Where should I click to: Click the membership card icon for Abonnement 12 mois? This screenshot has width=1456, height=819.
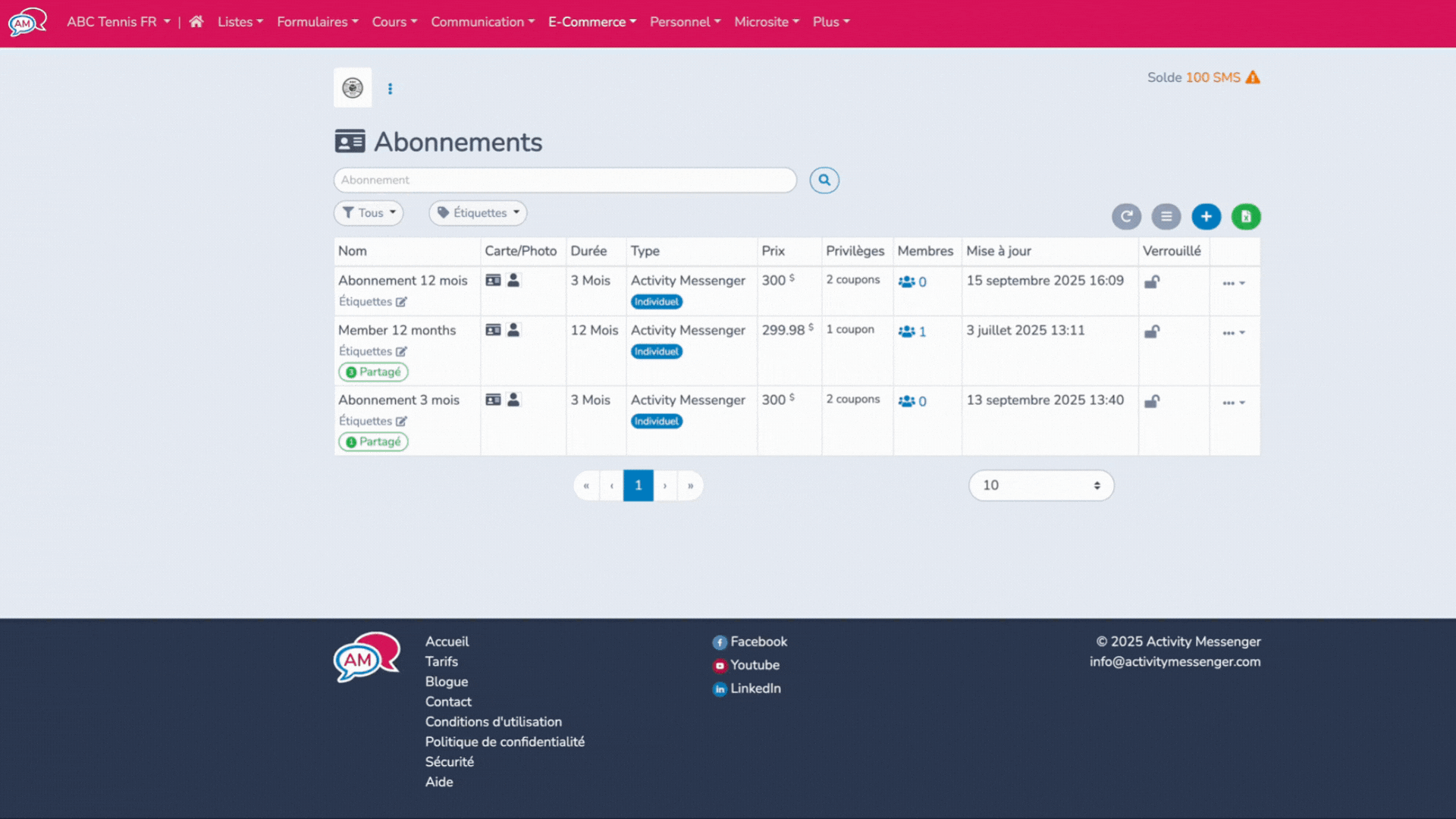click(494, 280)
